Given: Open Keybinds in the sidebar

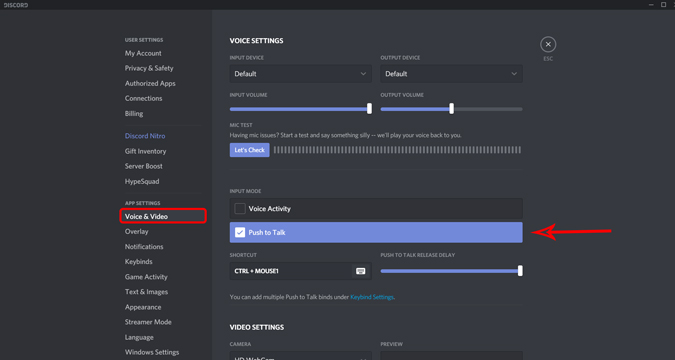Looking at the screenshot, I should click(139, 262).
